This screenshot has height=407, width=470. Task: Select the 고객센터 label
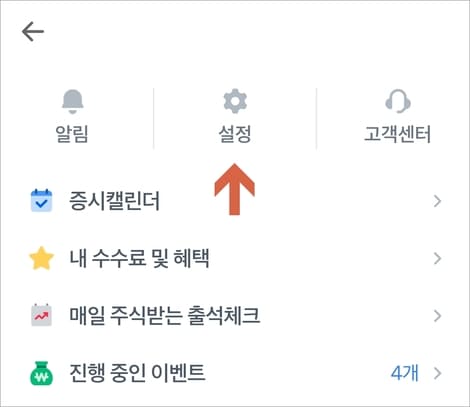[x=398, y=134]
